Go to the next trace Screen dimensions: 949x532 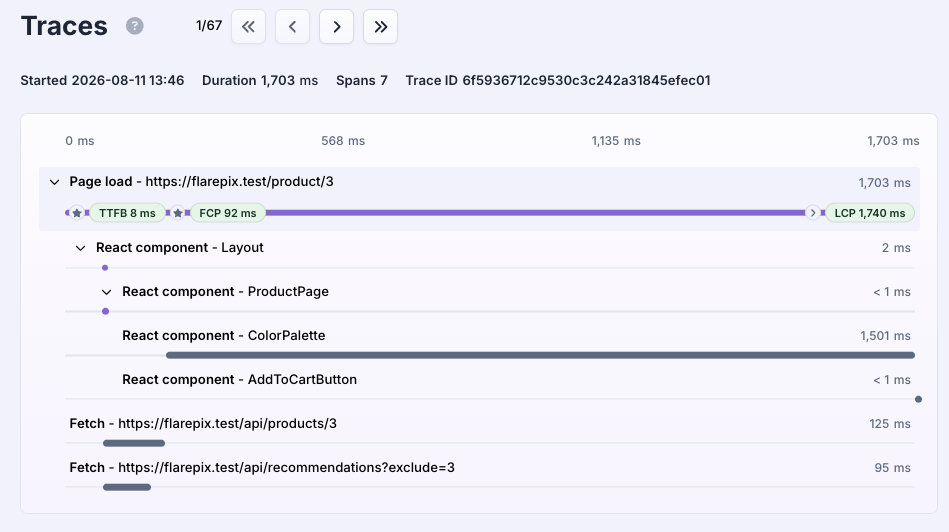pyautogui.click(x=337, y=27)
